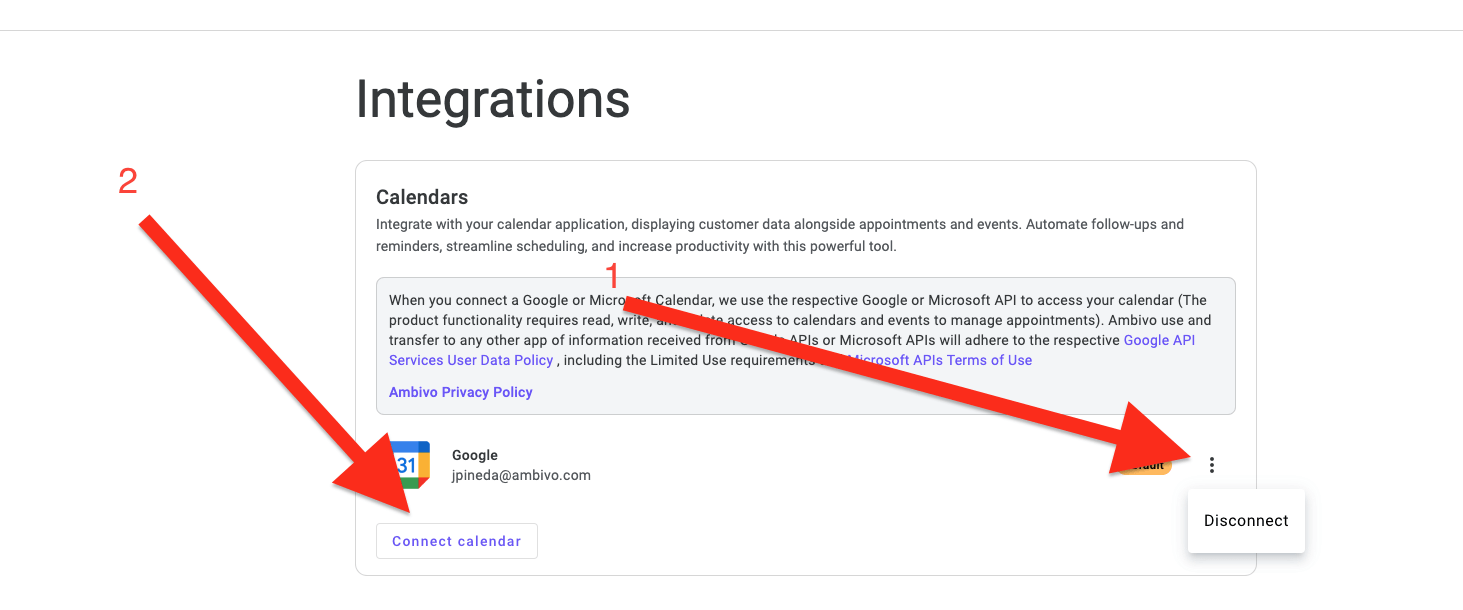Screen dimensions: 1463x610
Task: Click the Calendars section heading
Action: pyautogui.click(x=422, y=197)
